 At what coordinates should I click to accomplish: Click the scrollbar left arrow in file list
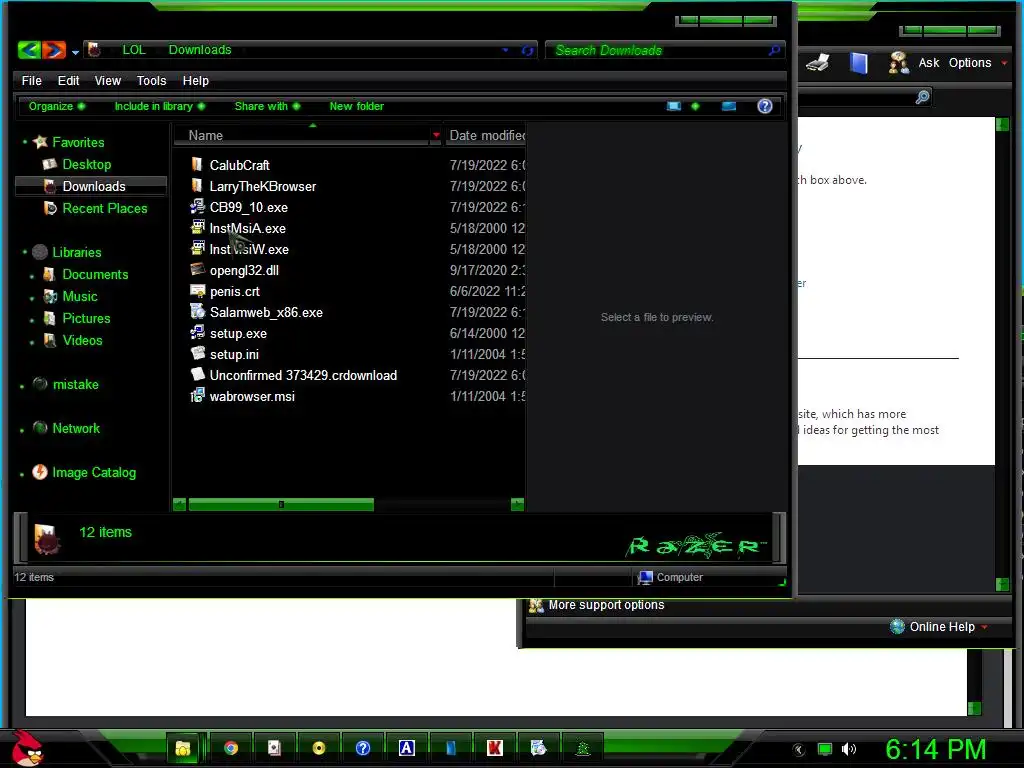tap(180, 504)
